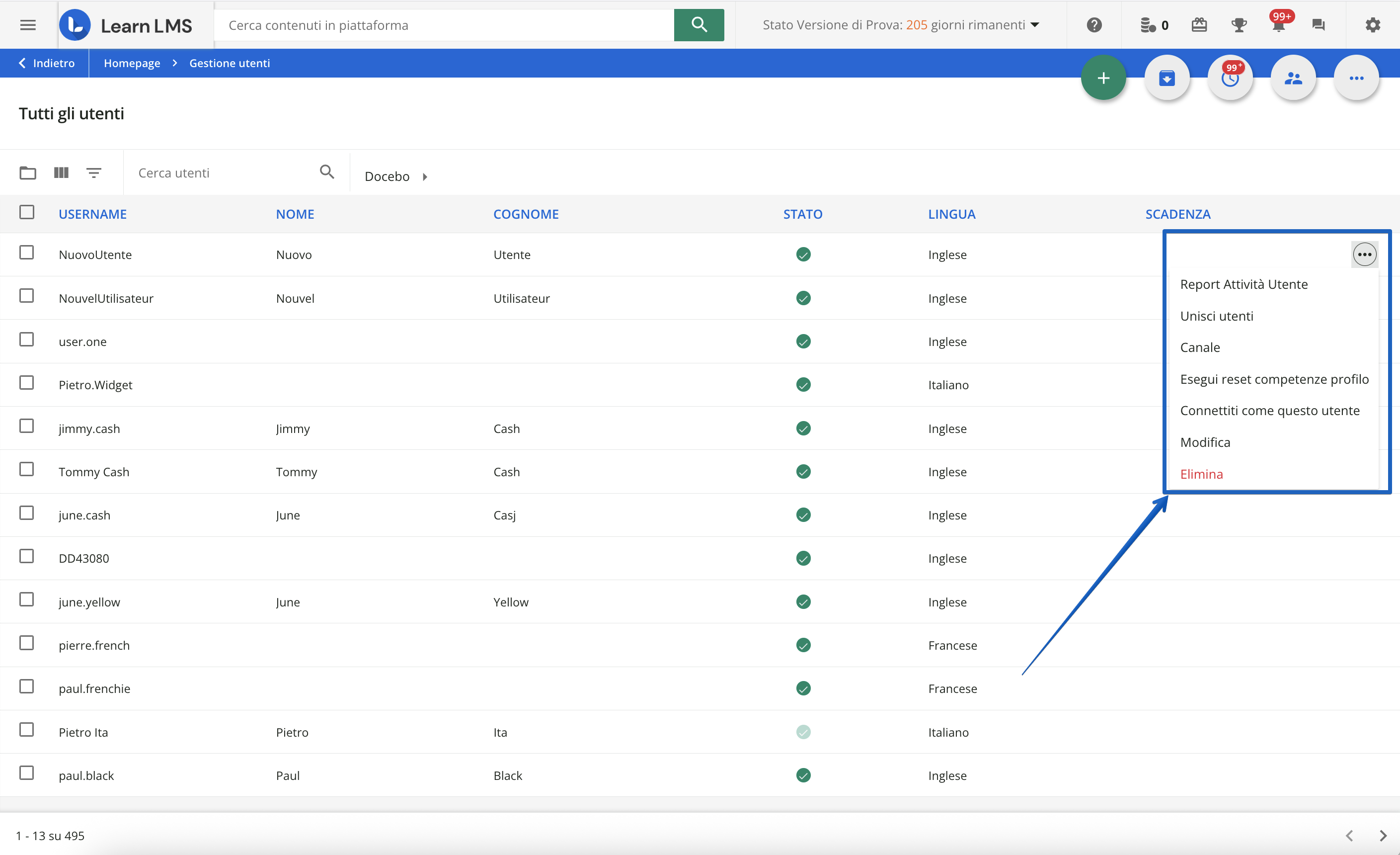This screenshot has width=1400, height=855.
Task: Click the gamification trophy icon in the header
Action: pos(1239,24)
